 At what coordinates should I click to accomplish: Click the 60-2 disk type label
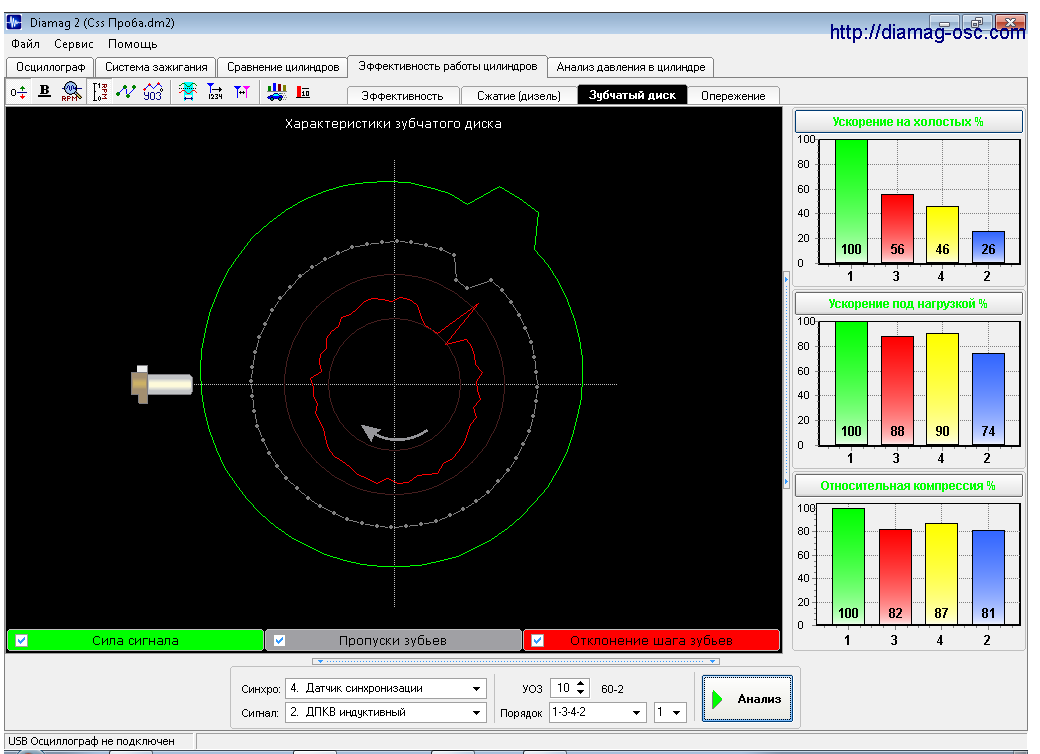point(612,689)
